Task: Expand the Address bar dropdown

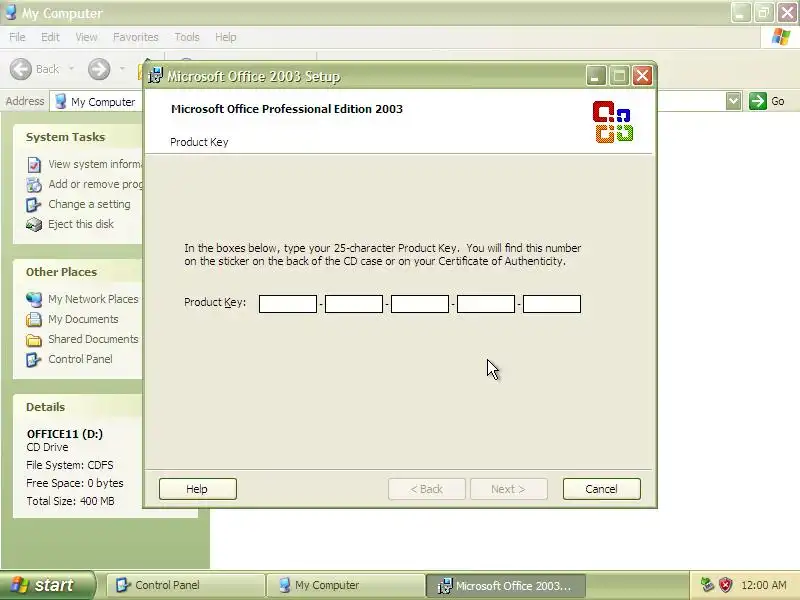Action: pos(733,101)
